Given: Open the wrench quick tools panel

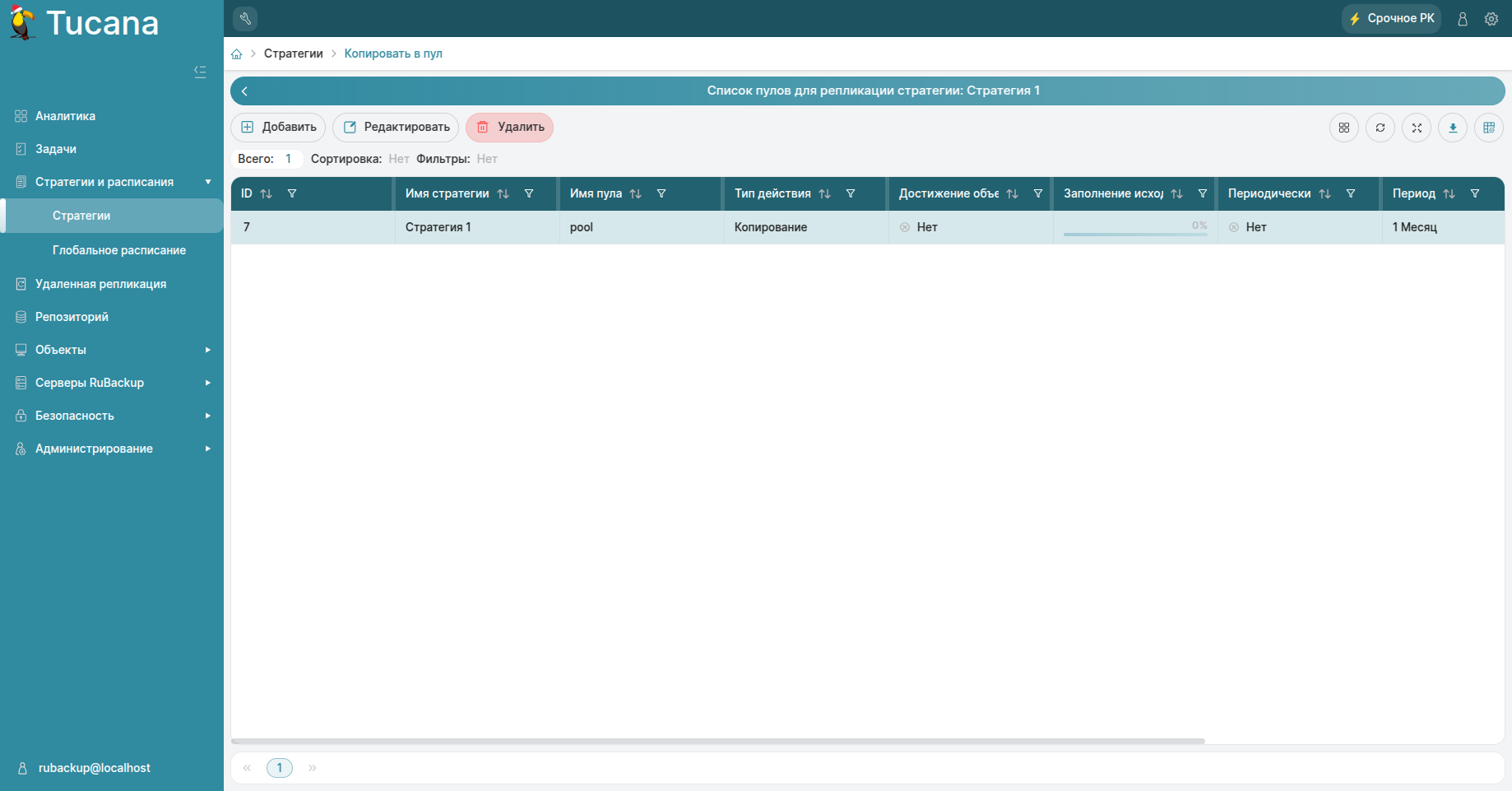Looking at the screenshot, I should coord(244,18).
